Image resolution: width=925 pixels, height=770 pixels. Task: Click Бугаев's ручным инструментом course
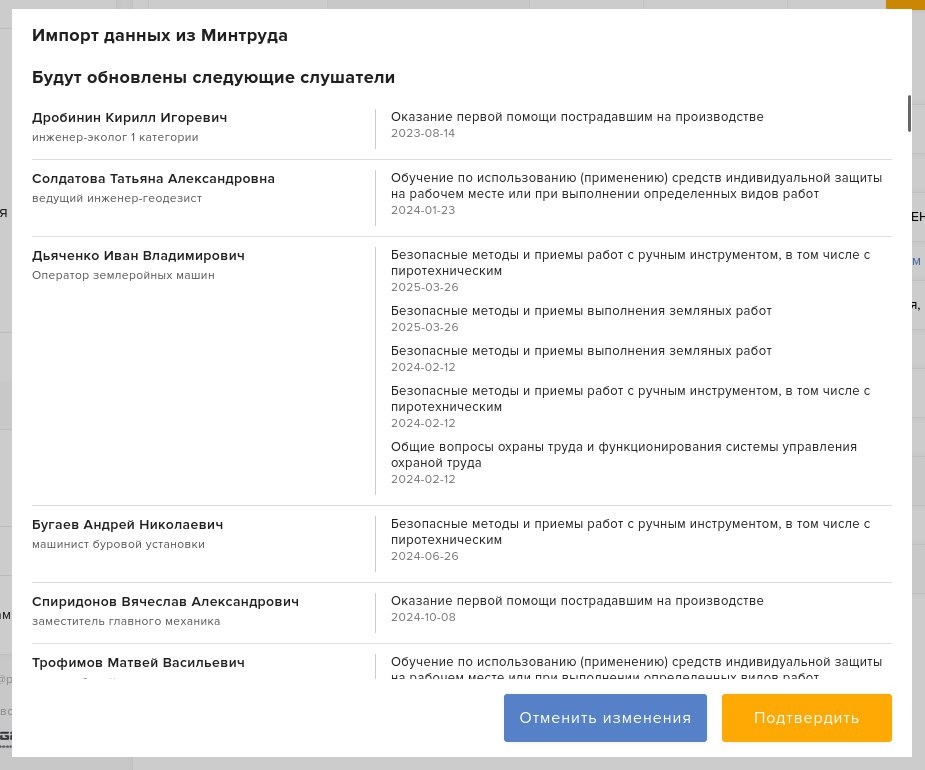tap(631, 531)
